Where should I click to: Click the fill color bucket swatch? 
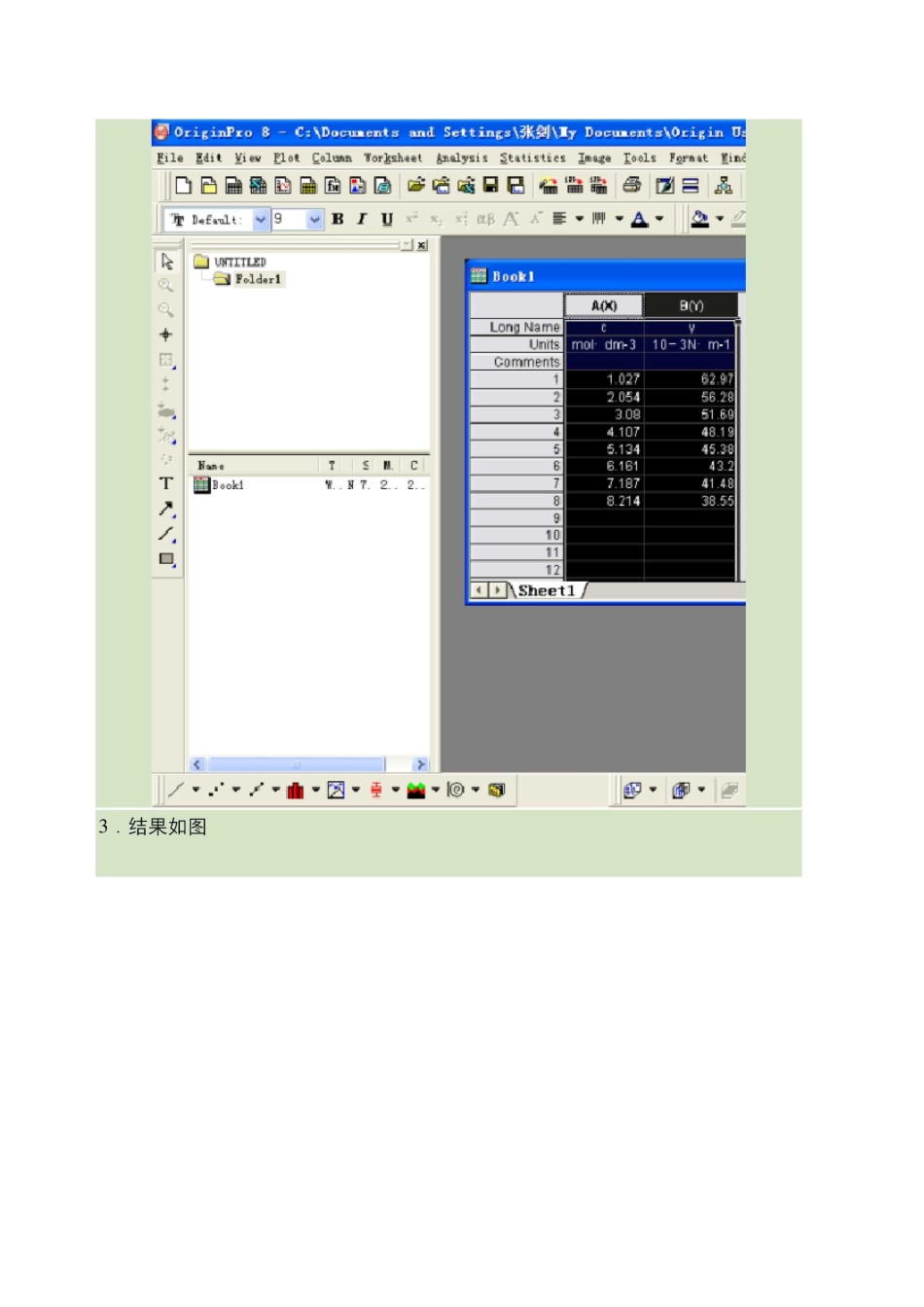[x=699, y=219]
